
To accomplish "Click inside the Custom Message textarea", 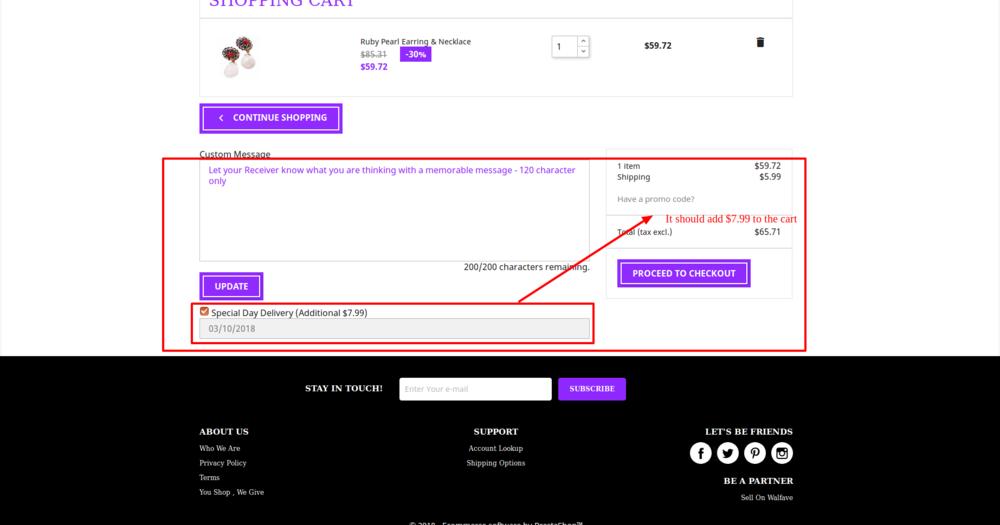I will 394,211.
